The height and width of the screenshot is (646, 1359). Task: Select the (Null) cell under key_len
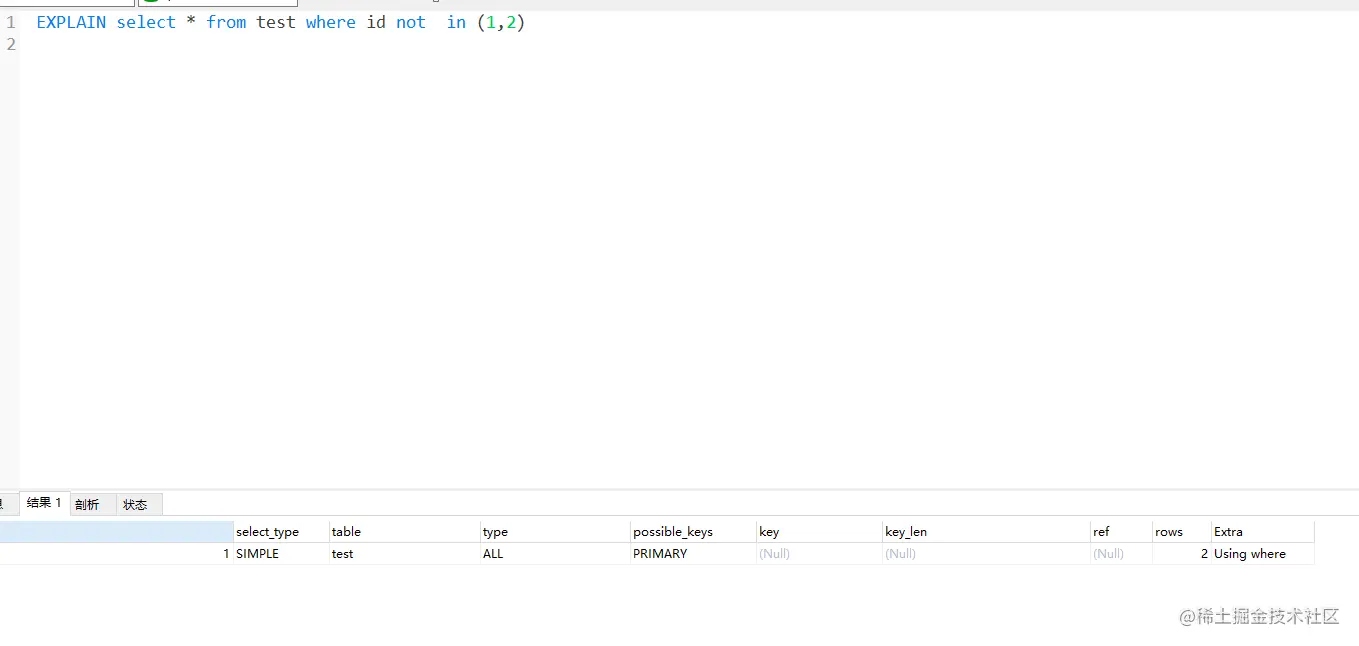tap(986, 554)
